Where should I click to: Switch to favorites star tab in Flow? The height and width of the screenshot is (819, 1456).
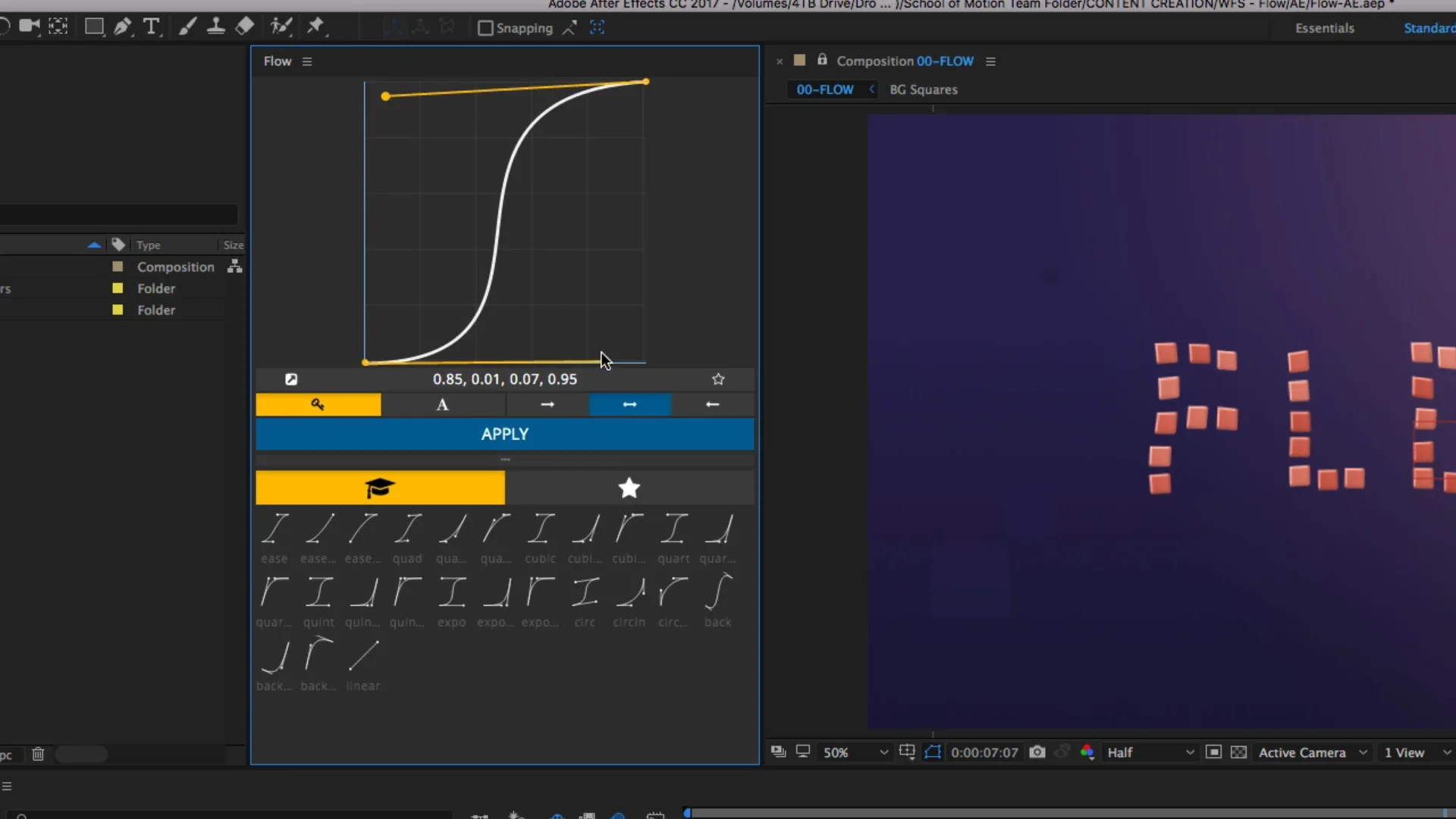click(x=629, y=488)
